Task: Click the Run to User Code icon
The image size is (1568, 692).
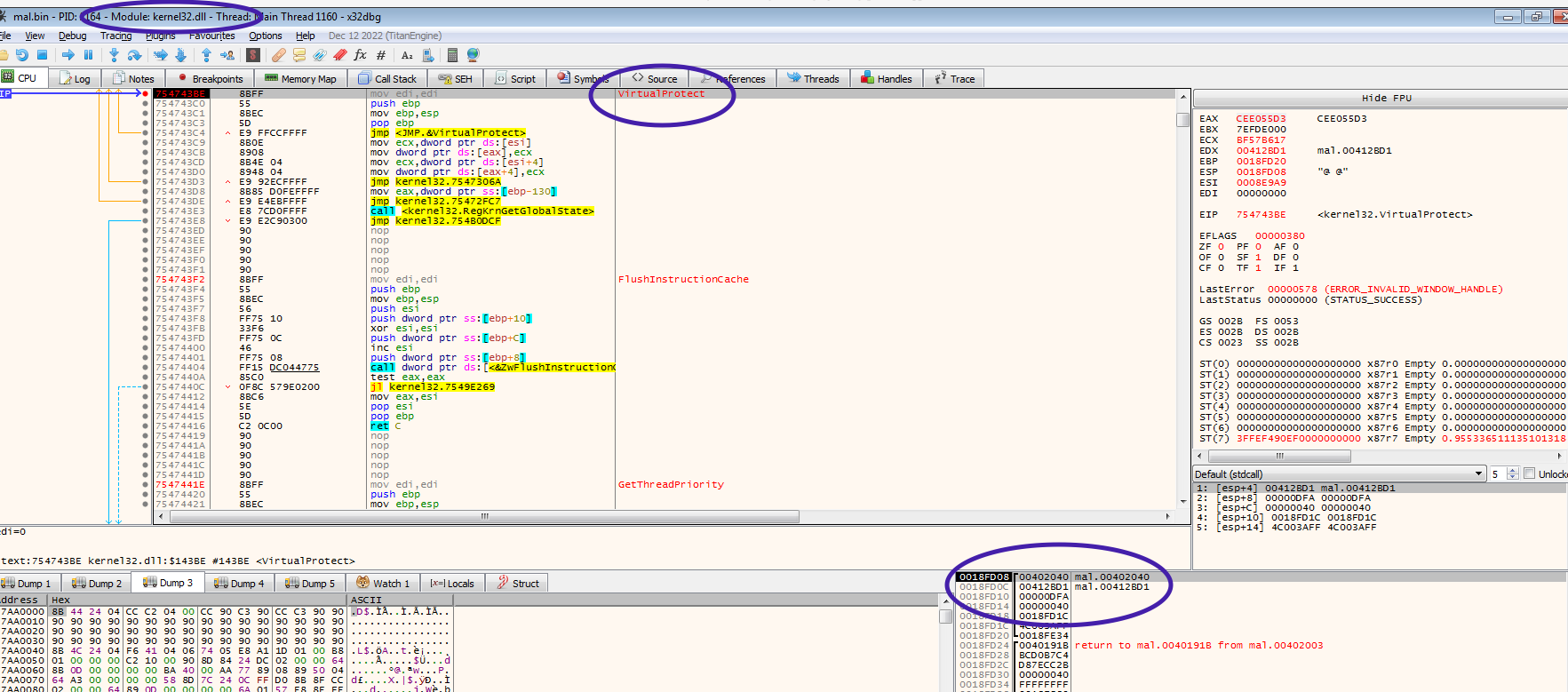Action: [227, 55]
